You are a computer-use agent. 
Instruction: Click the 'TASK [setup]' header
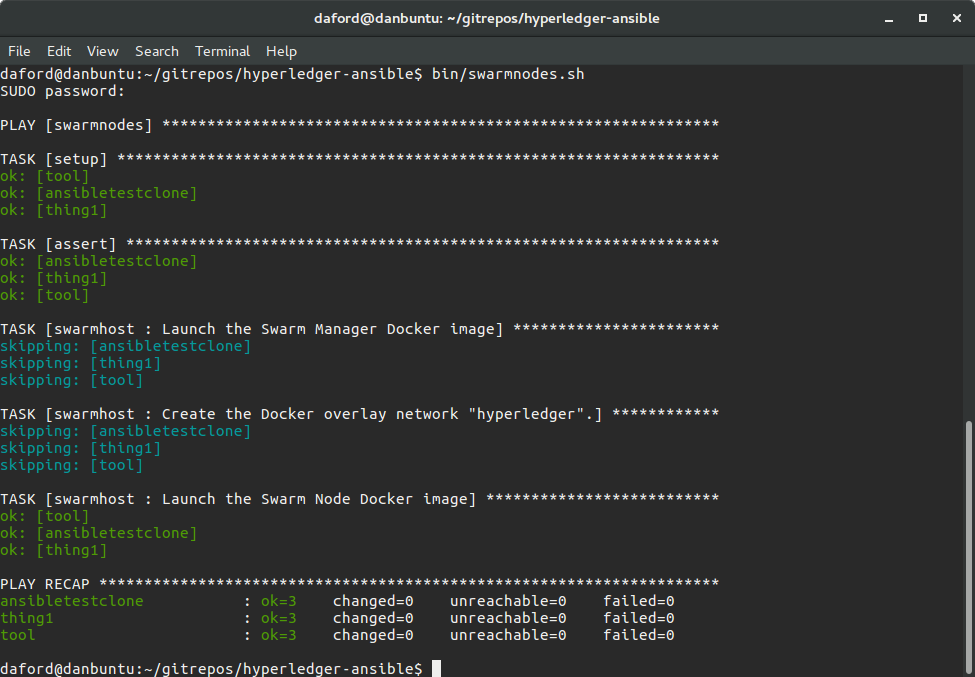[359, 159]
